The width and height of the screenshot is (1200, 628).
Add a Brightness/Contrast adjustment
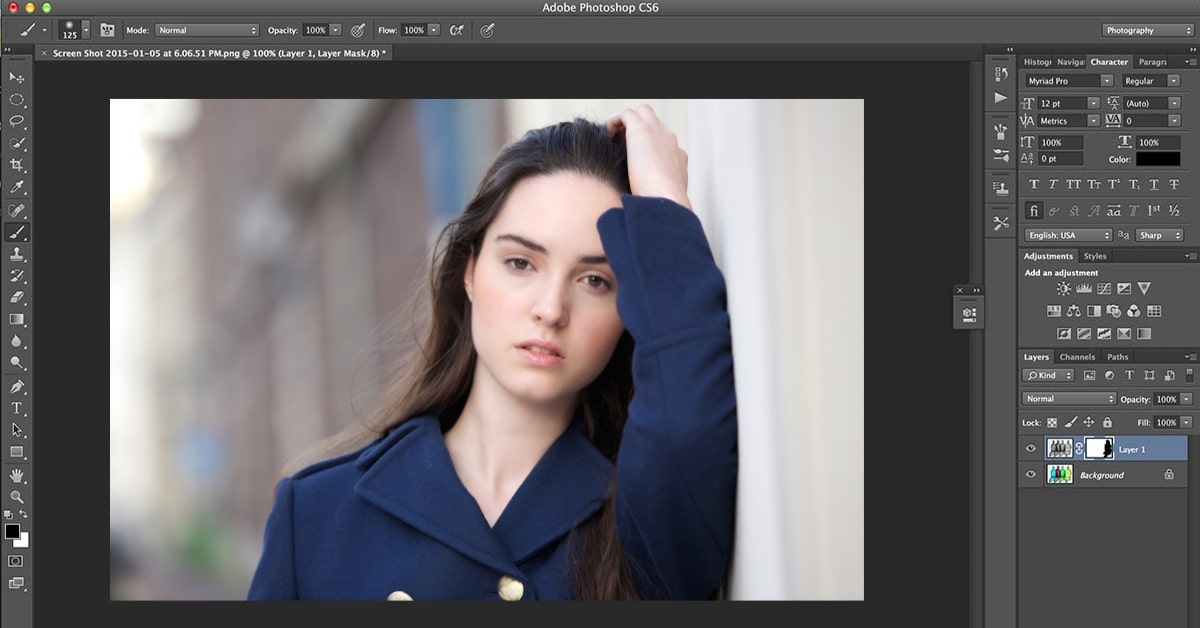1063,289
